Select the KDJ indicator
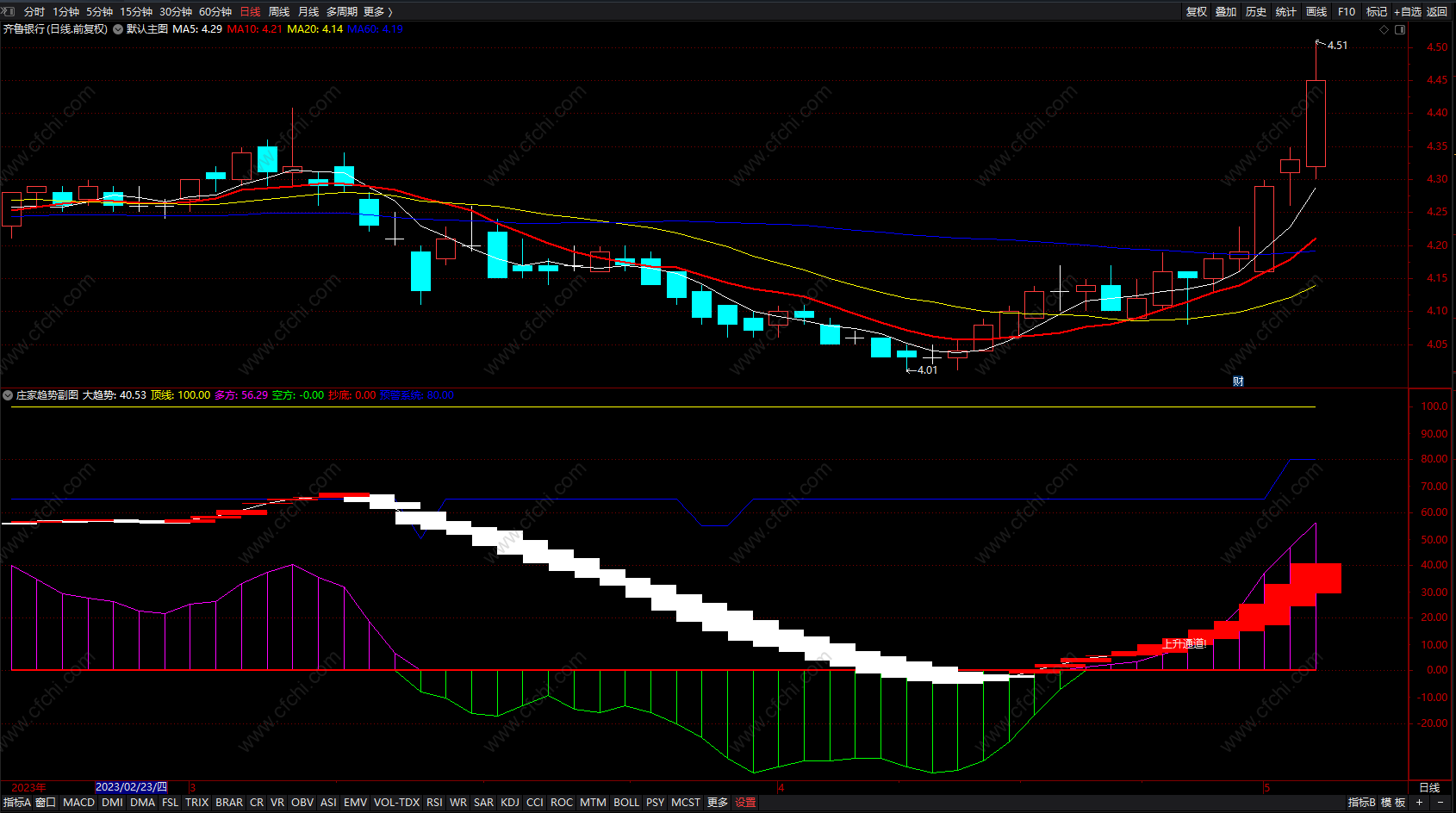 [x=510, y=802]
